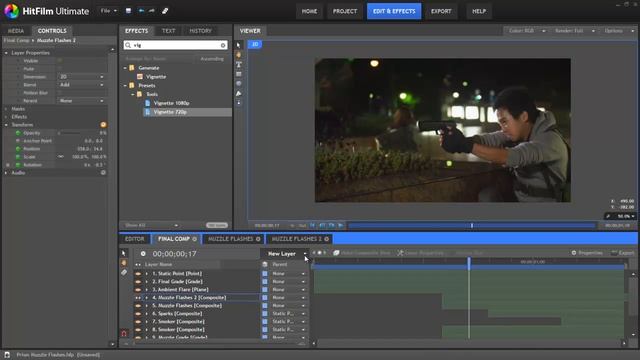Screen dimensions: 640x360
Task: Select the freehand Pen mask tool
Action: [x=239, y=93]
